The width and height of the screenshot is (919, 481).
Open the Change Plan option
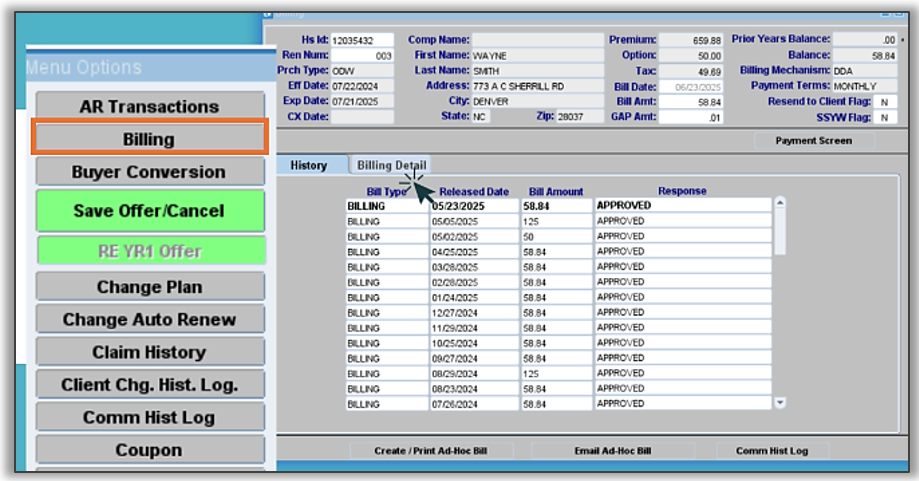point(149,287)
